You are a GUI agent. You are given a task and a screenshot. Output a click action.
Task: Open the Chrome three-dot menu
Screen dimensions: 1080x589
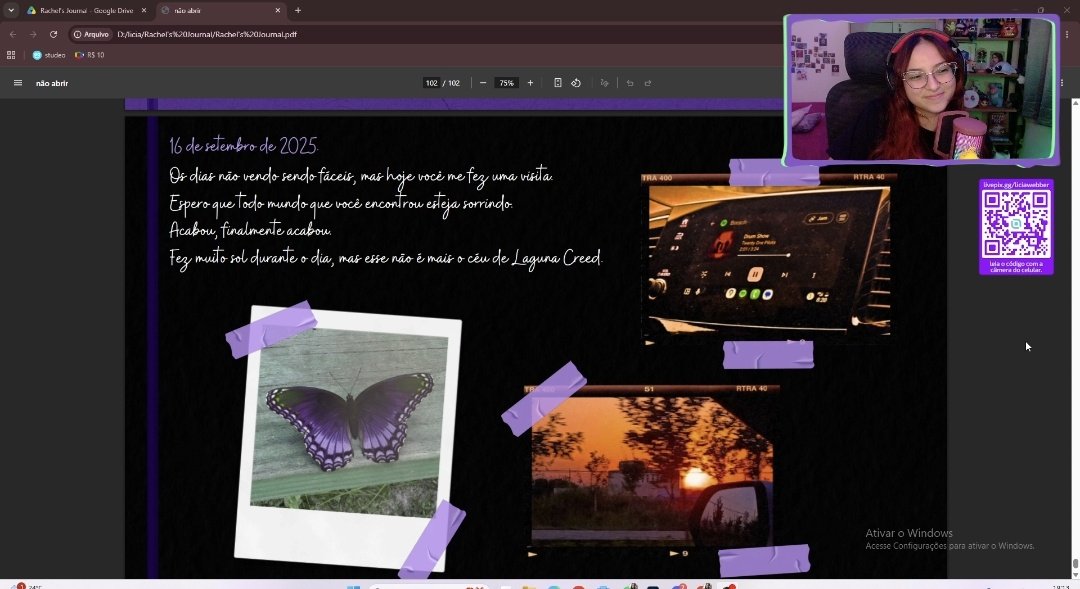[1067, 34]
